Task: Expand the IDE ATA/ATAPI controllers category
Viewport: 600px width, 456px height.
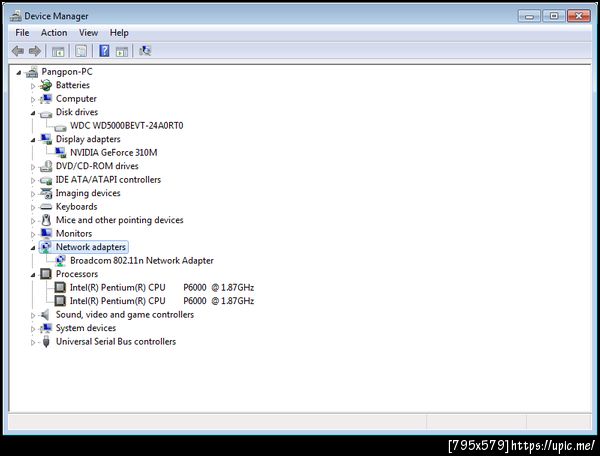Action: (x=33, y=180)
